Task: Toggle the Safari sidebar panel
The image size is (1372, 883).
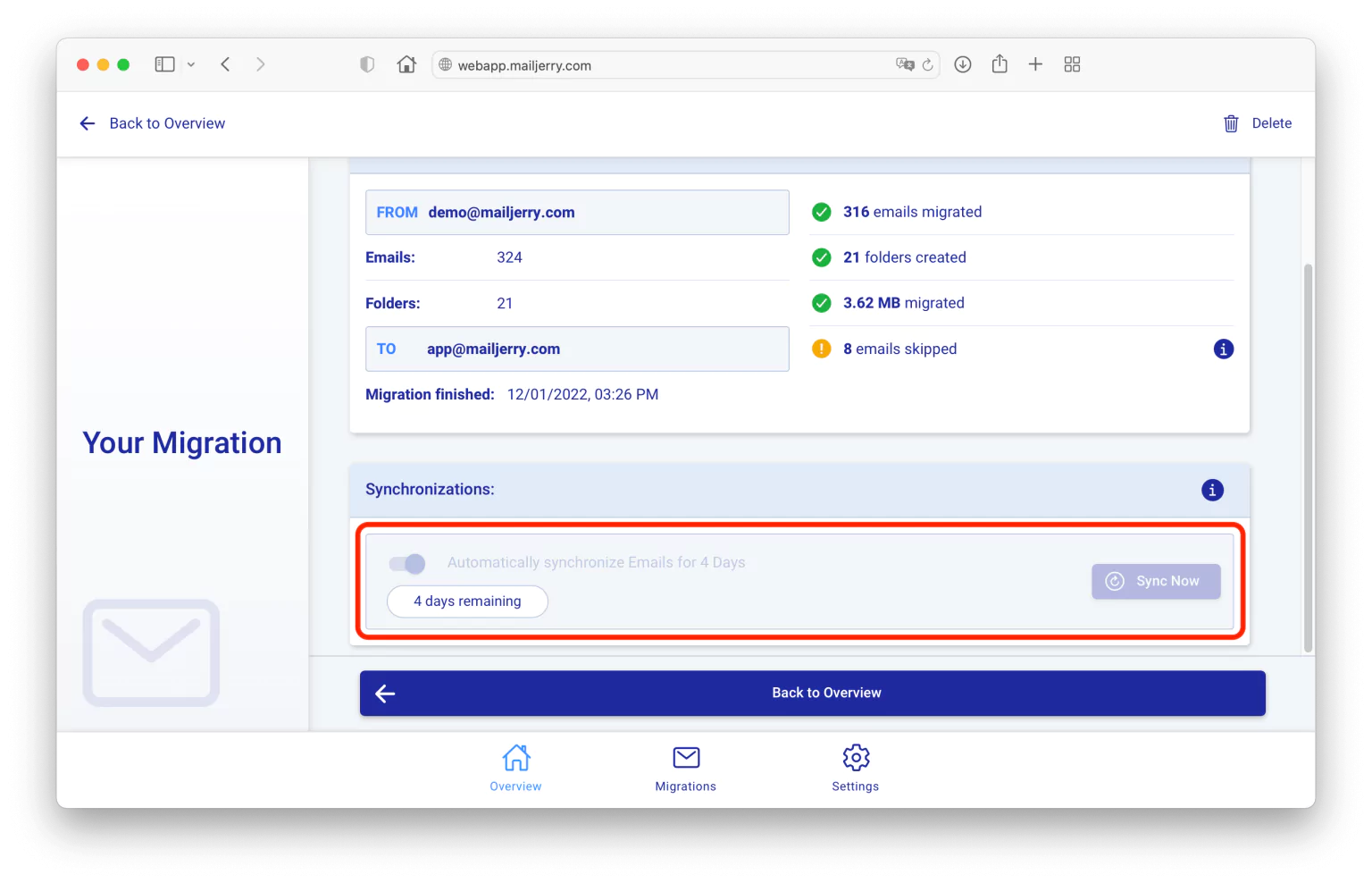Action: tap(164, 63)
